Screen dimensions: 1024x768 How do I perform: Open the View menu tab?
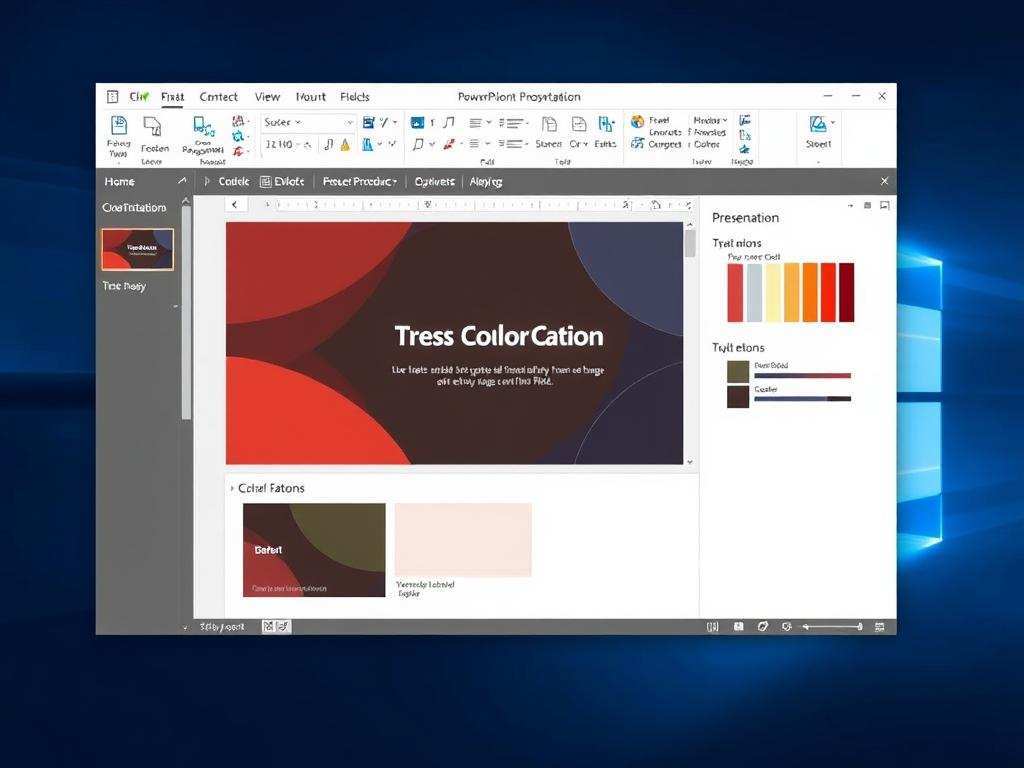point(267,97)
